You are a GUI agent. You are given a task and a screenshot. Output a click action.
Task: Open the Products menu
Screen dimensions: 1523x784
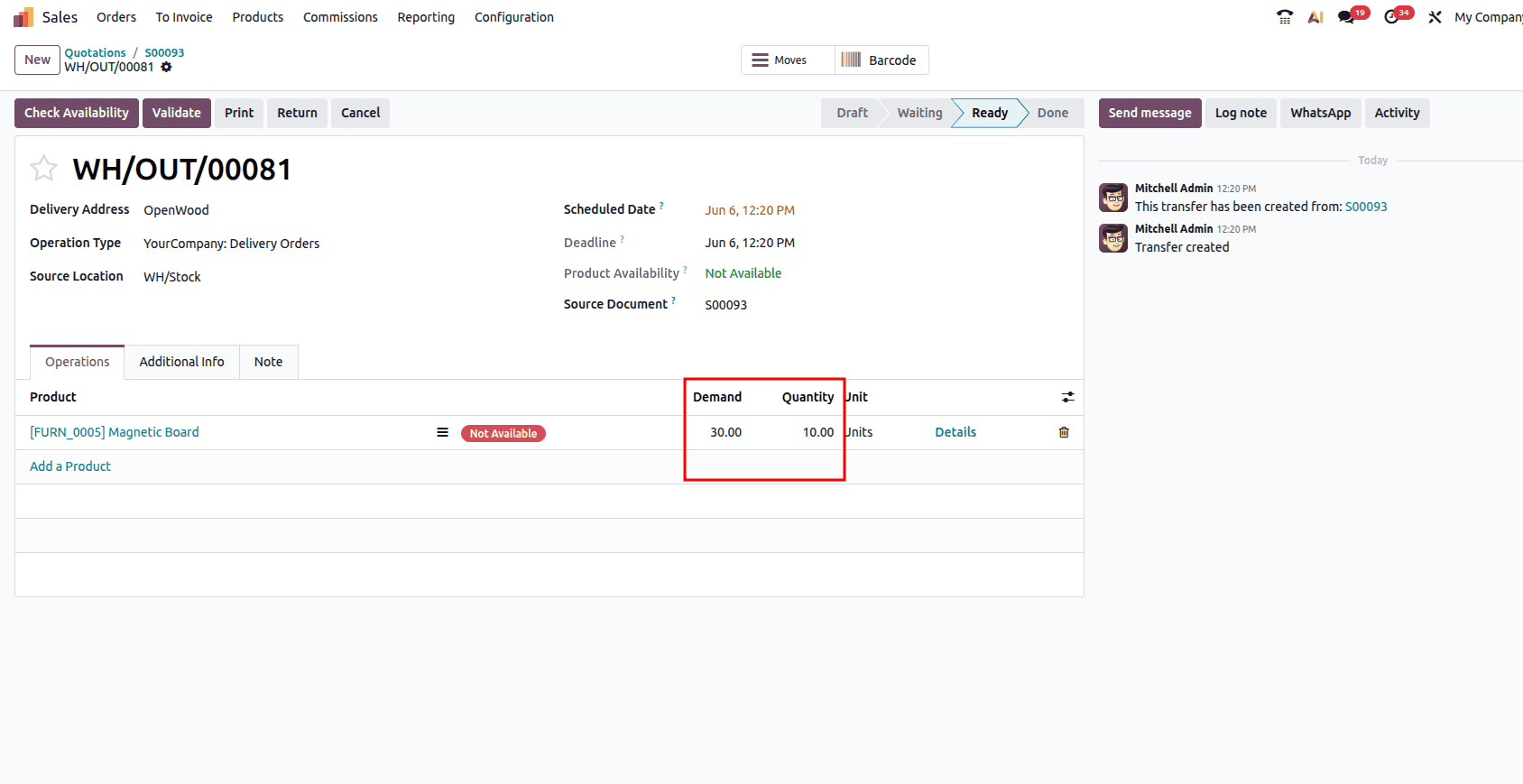[x=258, y=17]
